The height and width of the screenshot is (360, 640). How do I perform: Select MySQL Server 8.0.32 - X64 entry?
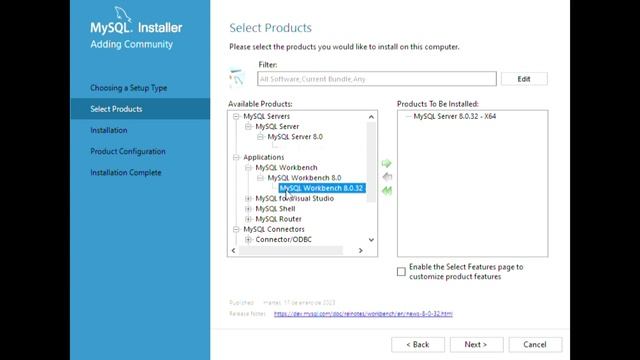[x=455, y=116]
